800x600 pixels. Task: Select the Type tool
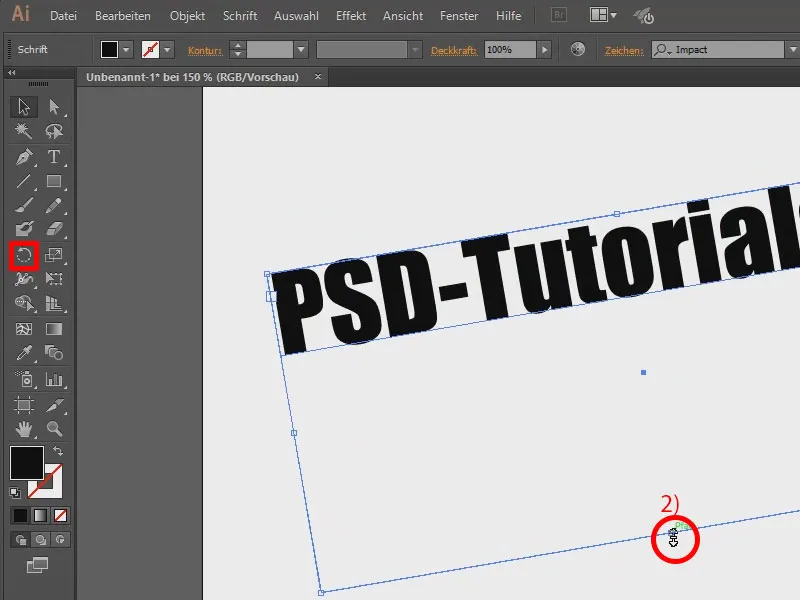(x=54, y=157)
